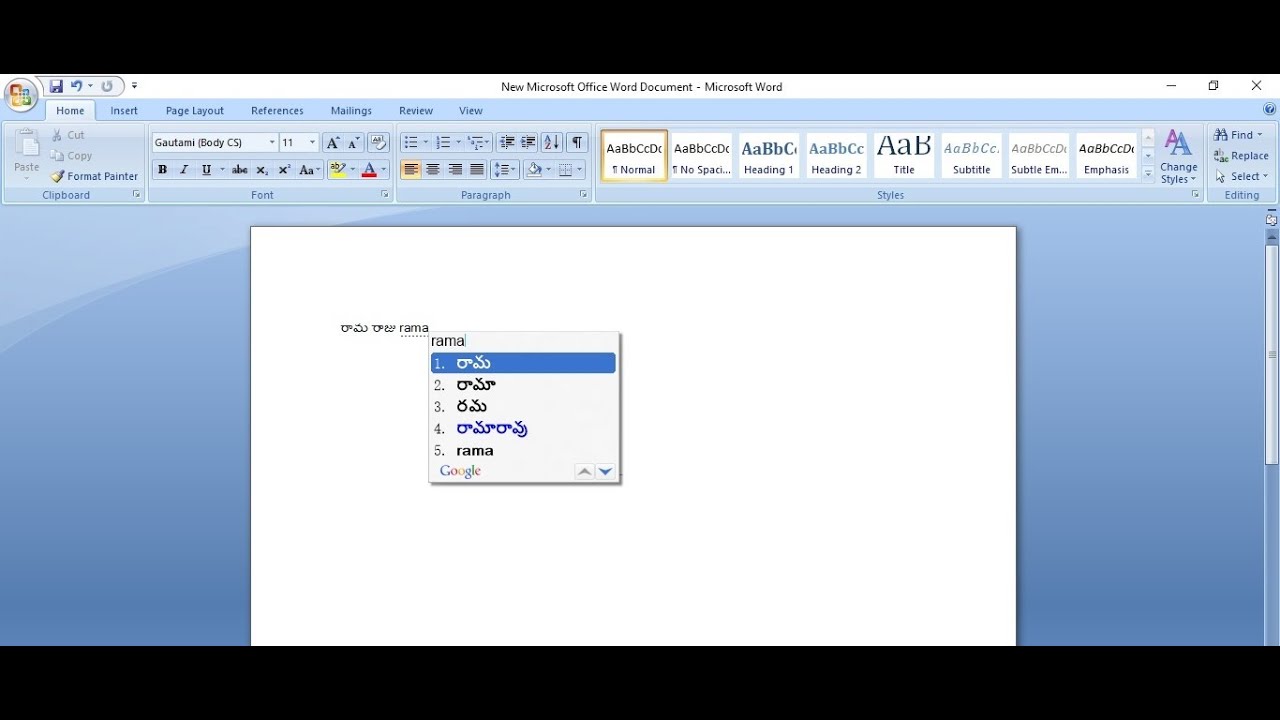Undo the last action
Viewport: 1280px width, 720px height.
76,87
